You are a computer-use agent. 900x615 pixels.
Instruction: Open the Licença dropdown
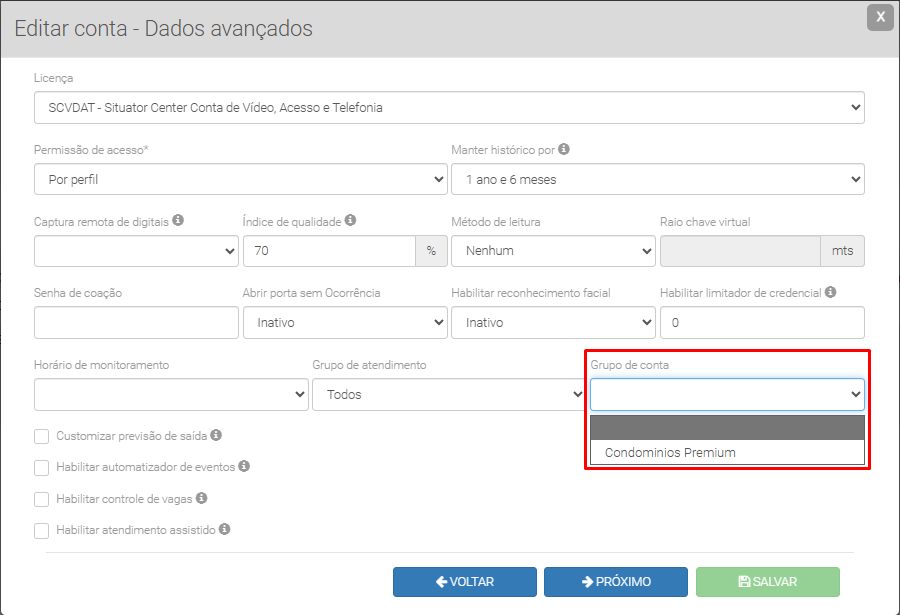(x=449, y=107)
